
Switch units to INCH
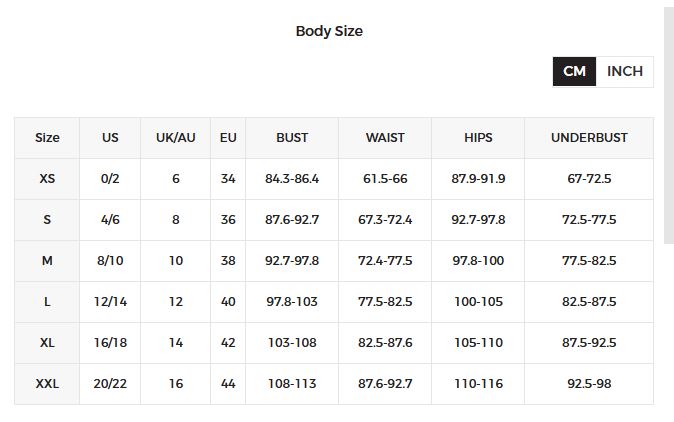coord(625,71)
